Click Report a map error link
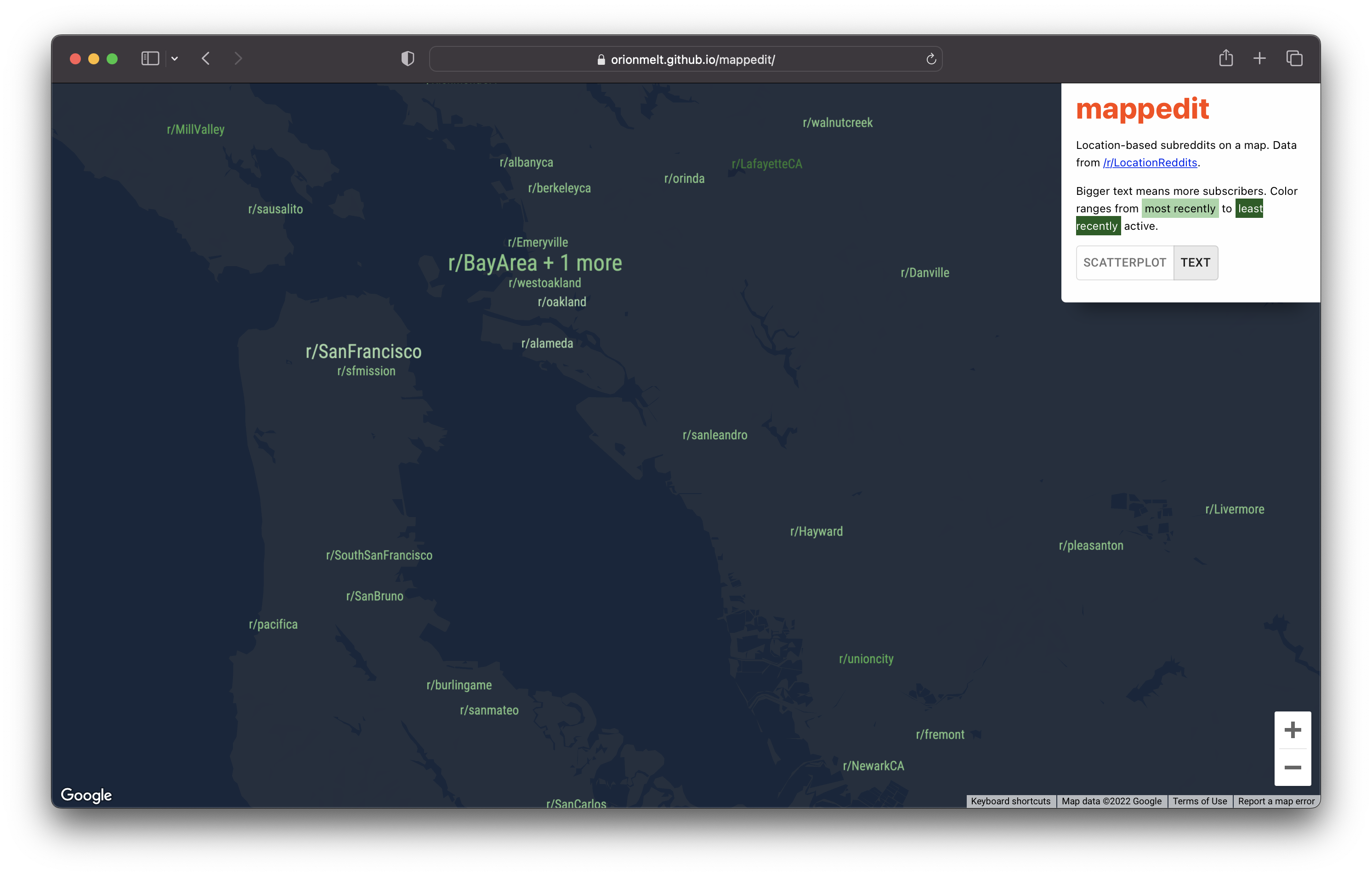 [1276, 801]
